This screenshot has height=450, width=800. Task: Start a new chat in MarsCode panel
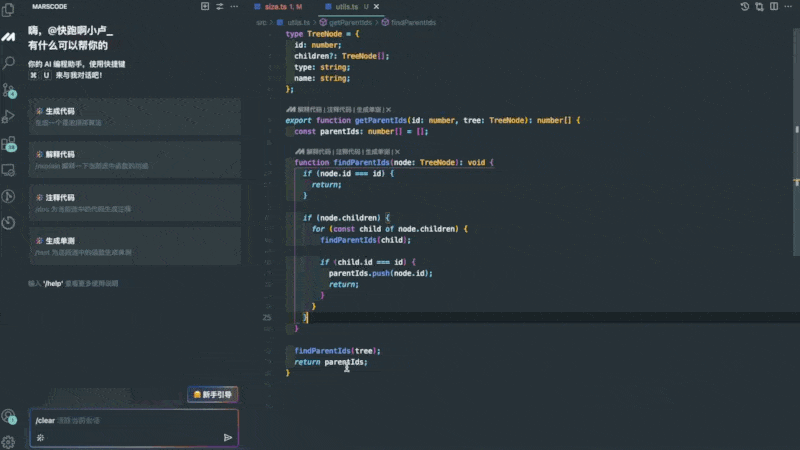click(205, 7)
